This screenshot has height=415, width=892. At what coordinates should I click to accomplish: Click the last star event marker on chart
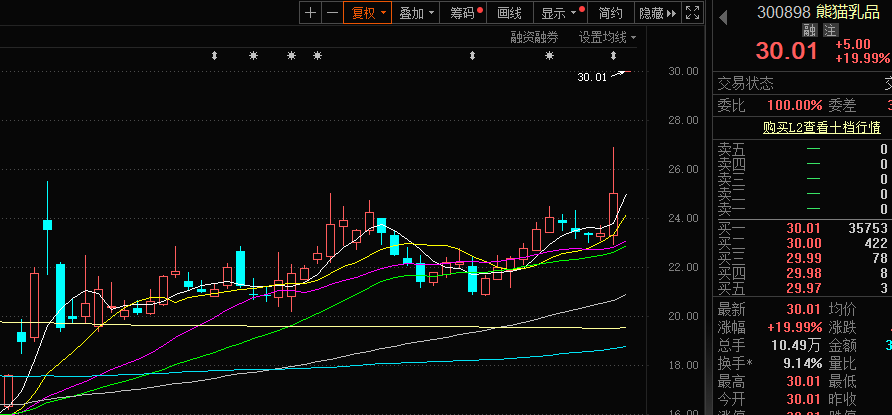coord(549,56)
